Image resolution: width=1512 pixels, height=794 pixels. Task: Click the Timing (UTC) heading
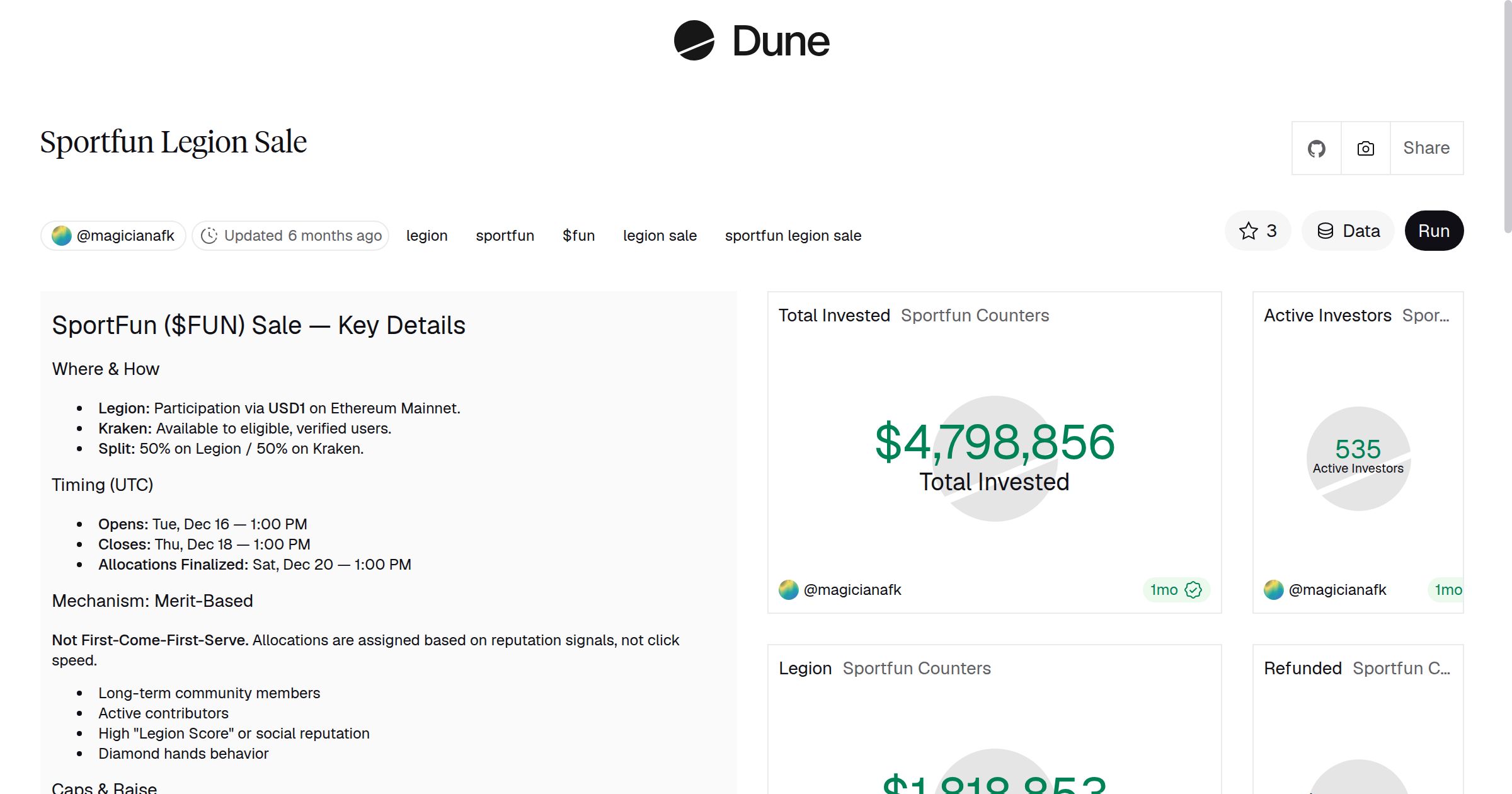point(102,485)
